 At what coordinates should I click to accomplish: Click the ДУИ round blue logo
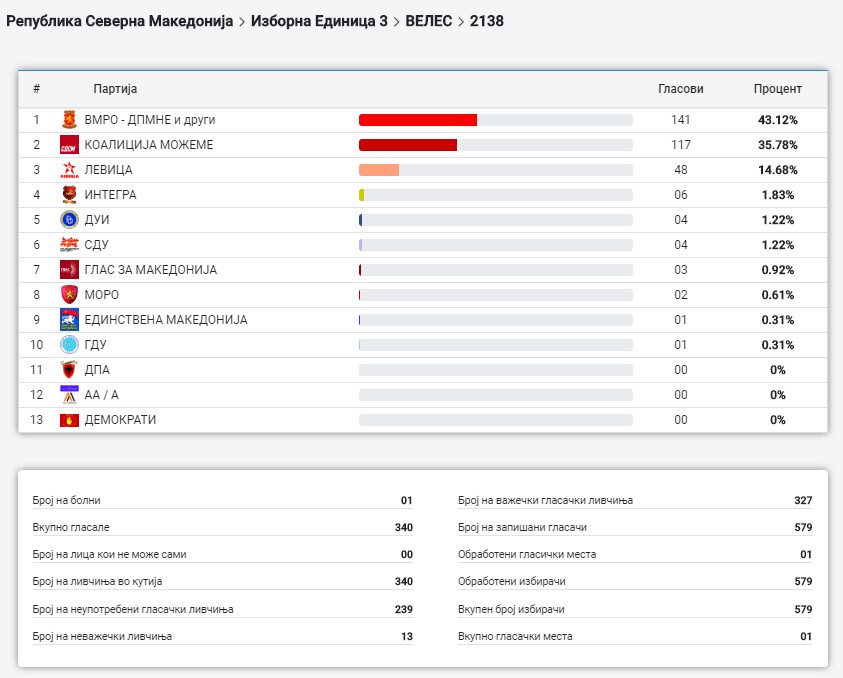pos(69,220)
